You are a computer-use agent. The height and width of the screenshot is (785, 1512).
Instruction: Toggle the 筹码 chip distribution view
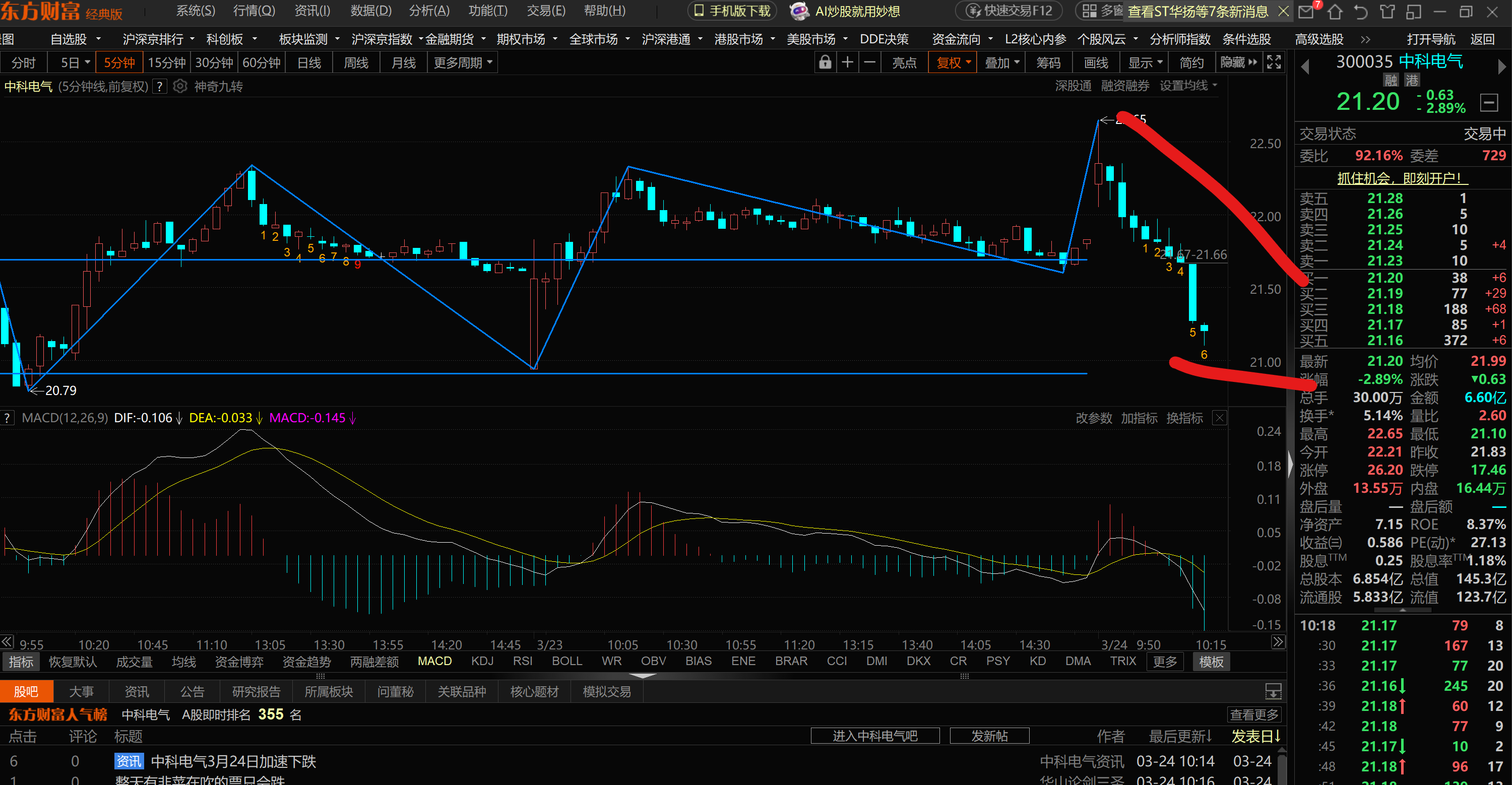pyautogui.click(x=1048, y=62)
